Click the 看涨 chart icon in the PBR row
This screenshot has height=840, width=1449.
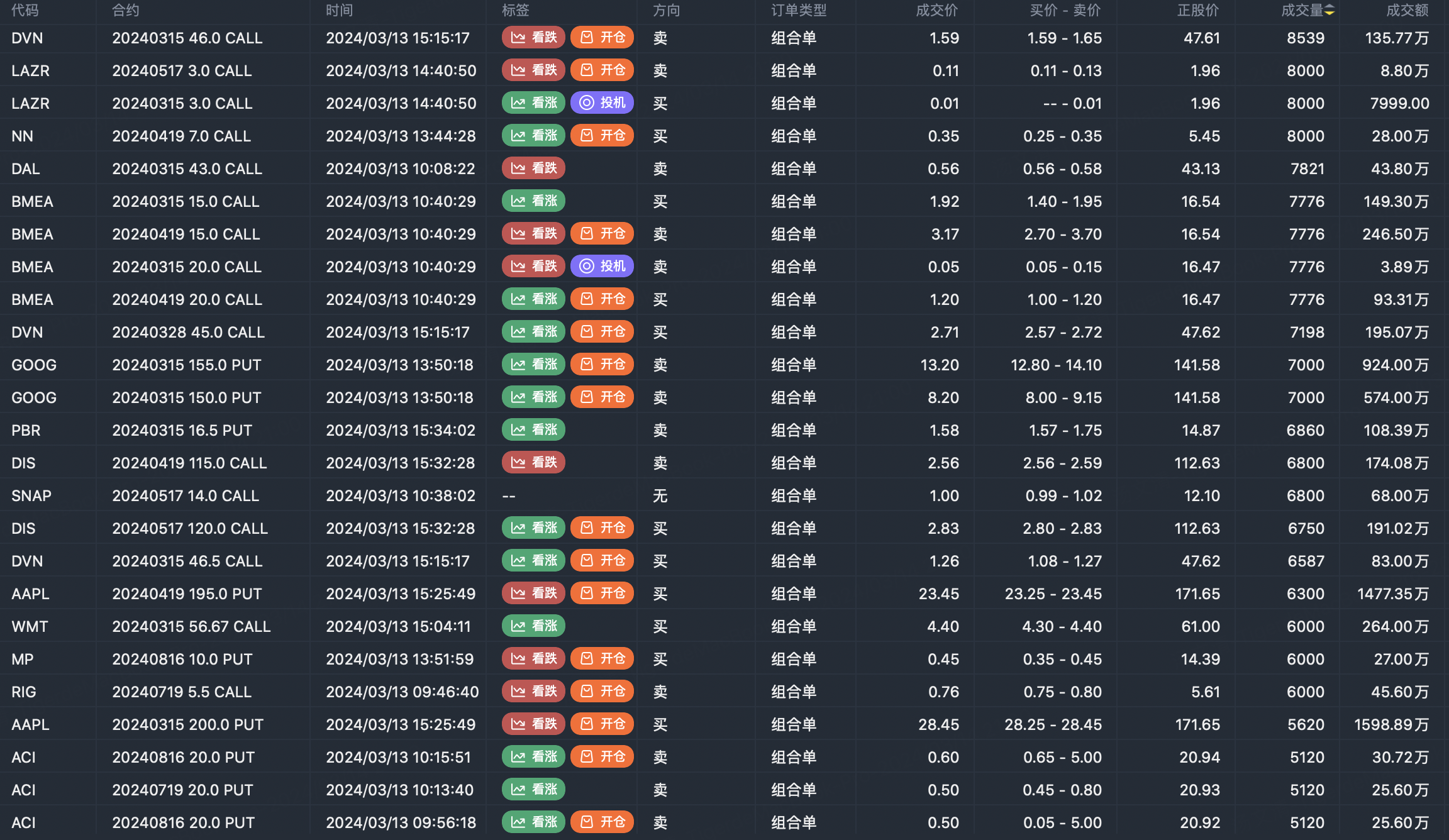point(518,430)
